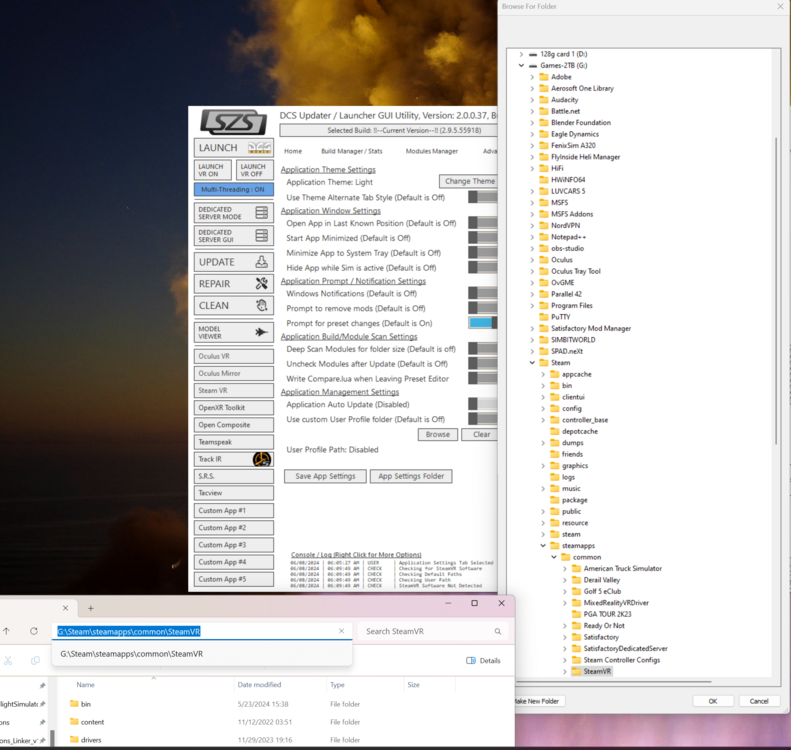Collapse the Games-2TB (G:) drive node
Image resolution: width=791 pixels, height=750 pixels.
coord(521,66)
